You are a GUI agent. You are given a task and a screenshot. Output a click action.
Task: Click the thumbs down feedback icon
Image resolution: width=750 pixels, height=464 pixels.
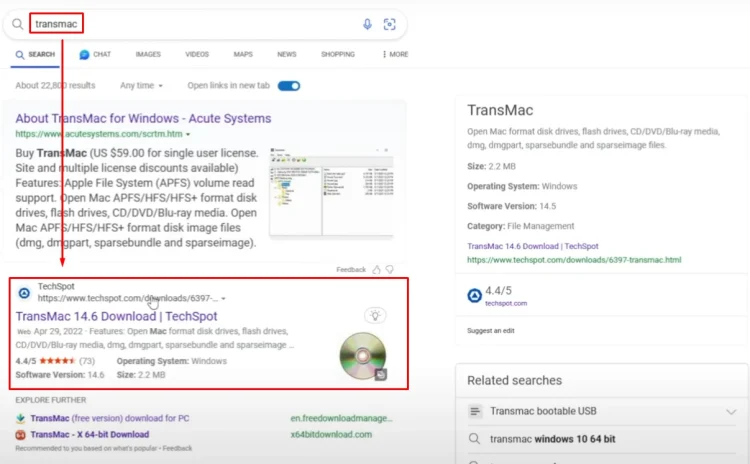coord(389,269)
